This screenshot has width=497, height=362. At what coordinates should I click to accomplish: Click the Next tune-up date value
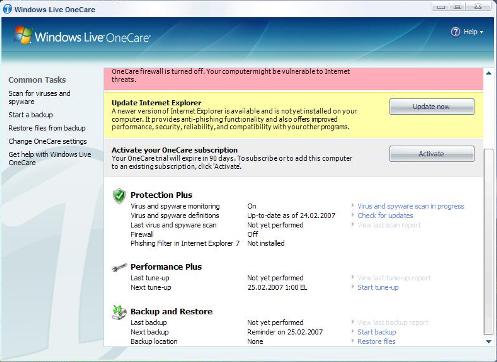277,287
